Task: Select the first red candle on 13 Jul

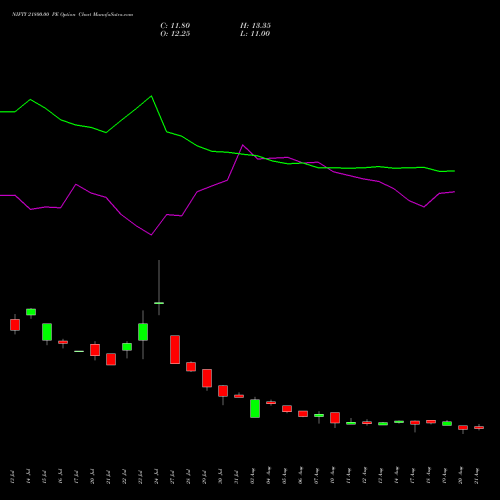Action: tap(15, 325)
